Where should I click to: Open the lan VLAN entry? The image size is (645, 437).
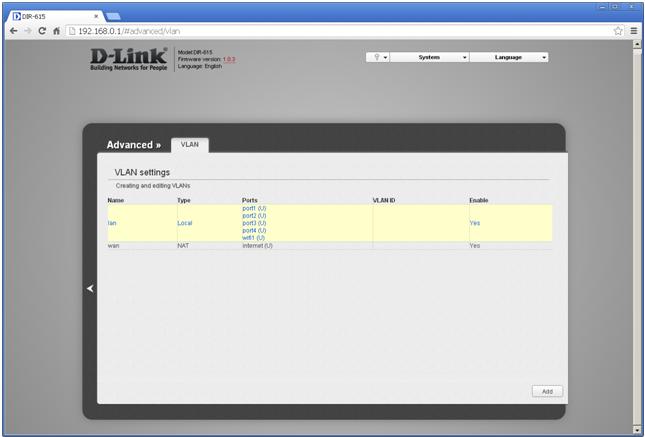[112, 223]
